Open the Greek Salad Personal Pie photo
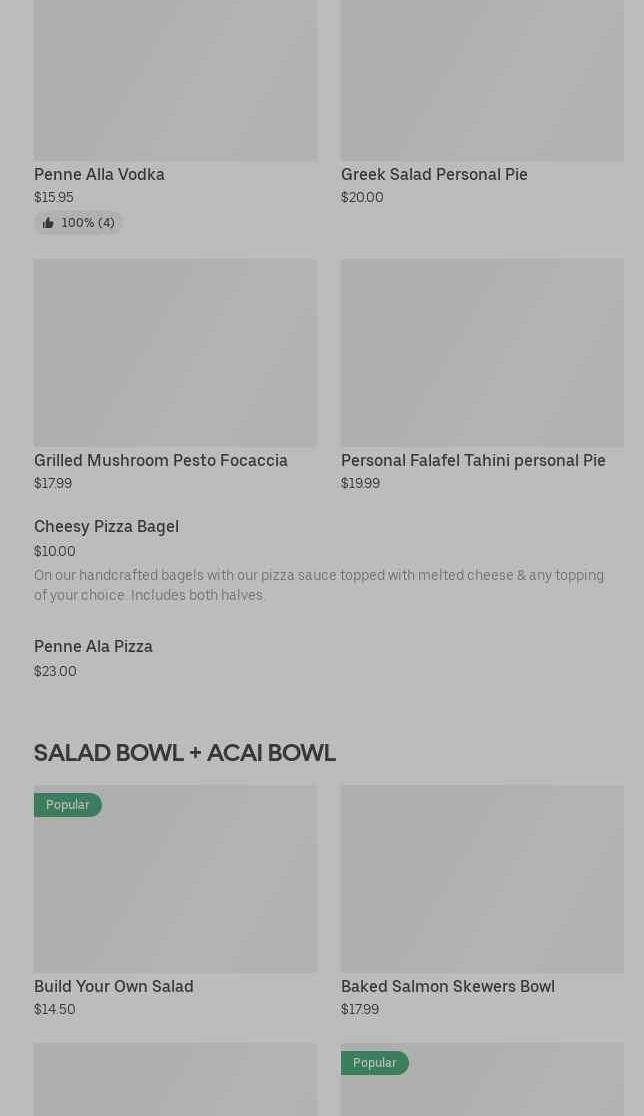Screen dimensions: 644x1116 tap(482, 80)
